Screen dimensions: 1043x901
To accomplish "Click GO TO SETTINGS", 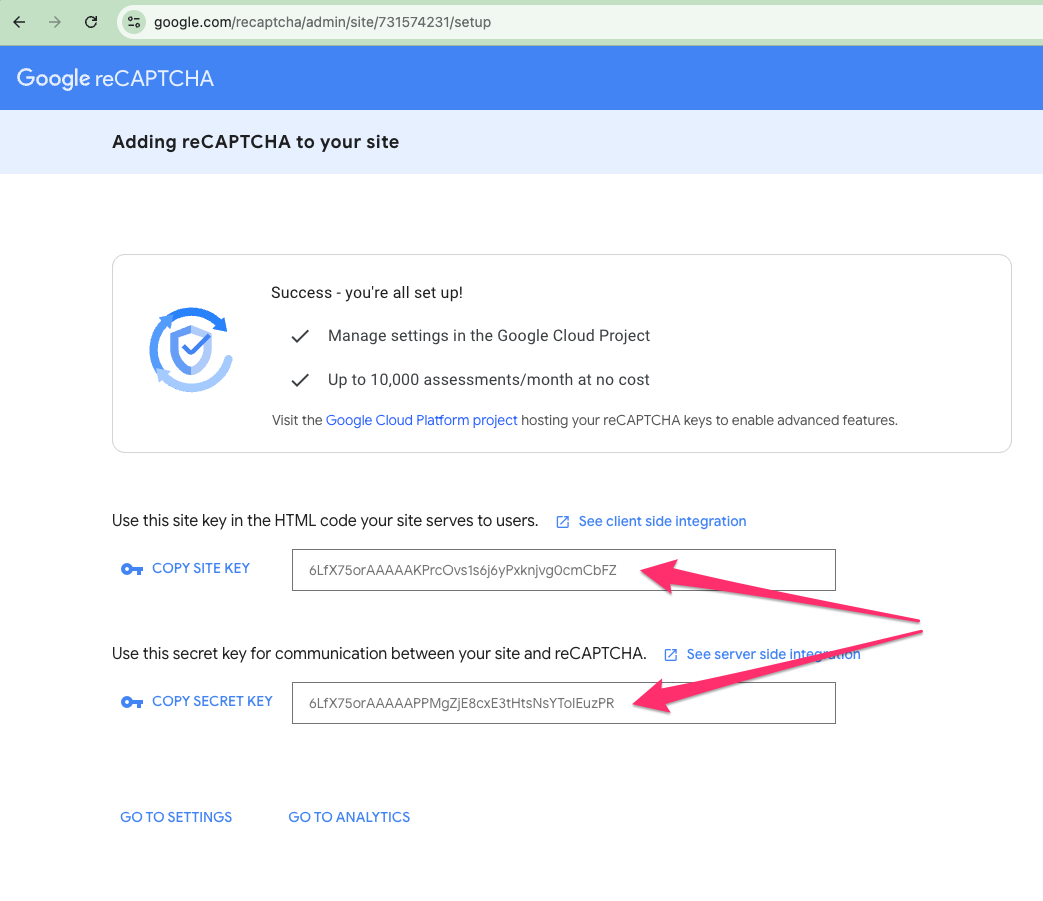I will coord(176,817).
